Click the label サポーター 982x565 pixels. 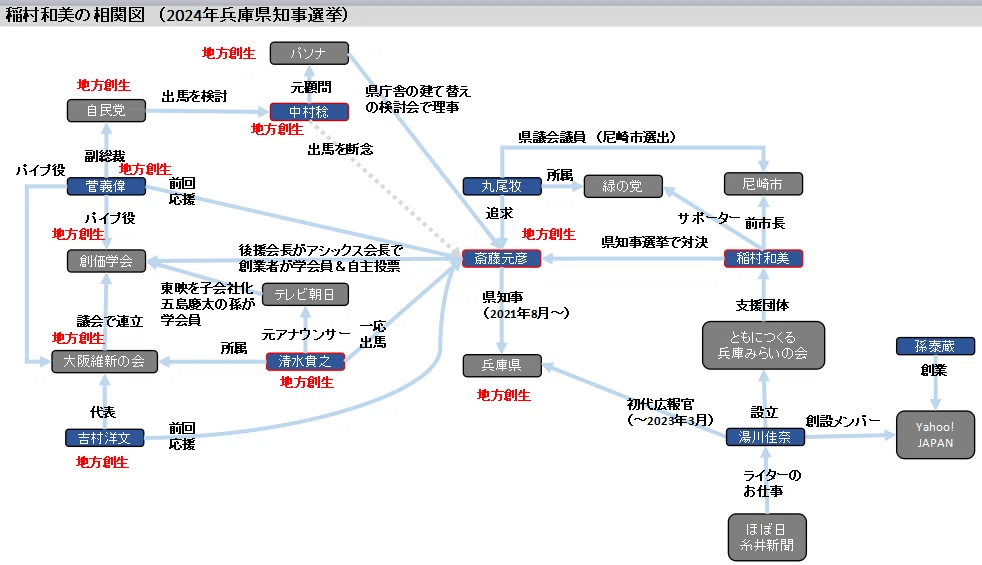coord(708,218)
